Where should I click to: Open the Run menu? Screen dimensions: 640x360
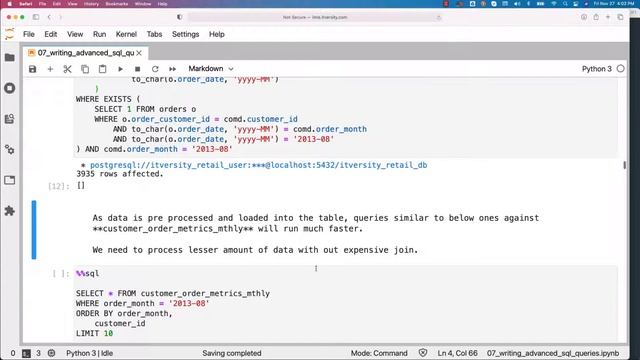(x=99, y=34)
